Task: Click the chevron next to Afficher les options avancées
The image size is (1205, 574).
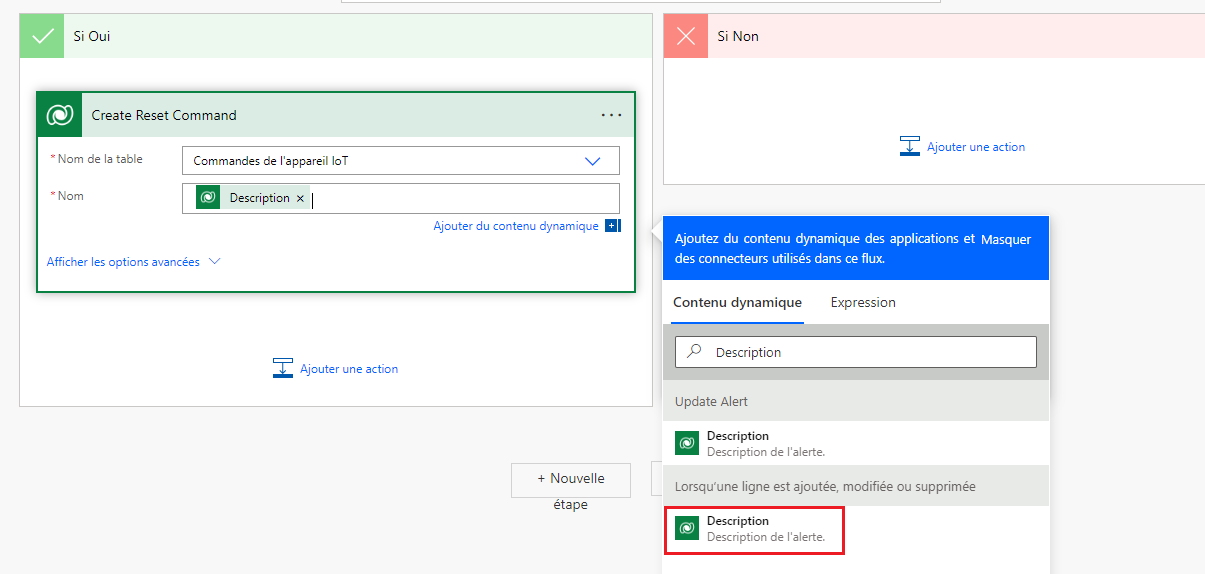Action: coord(213,262)
